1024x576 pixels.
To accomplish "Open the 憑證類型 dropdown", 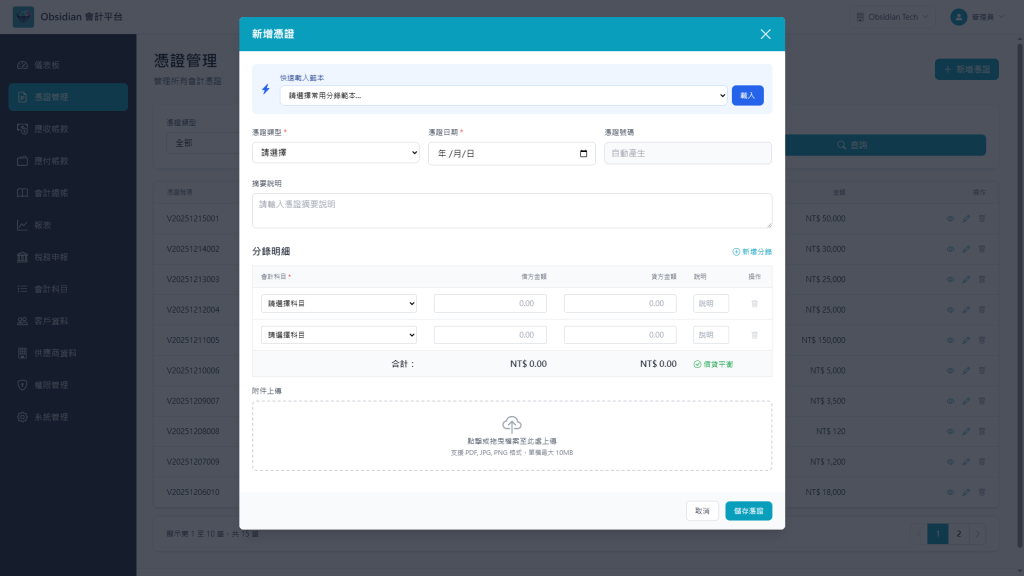I will coord(336,153).
